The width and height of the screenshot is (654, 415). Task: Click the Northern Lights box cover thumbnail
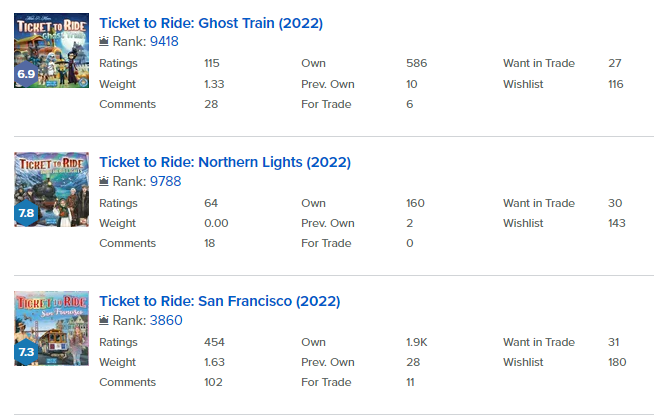pyautogui.click(x=51, y=189)
